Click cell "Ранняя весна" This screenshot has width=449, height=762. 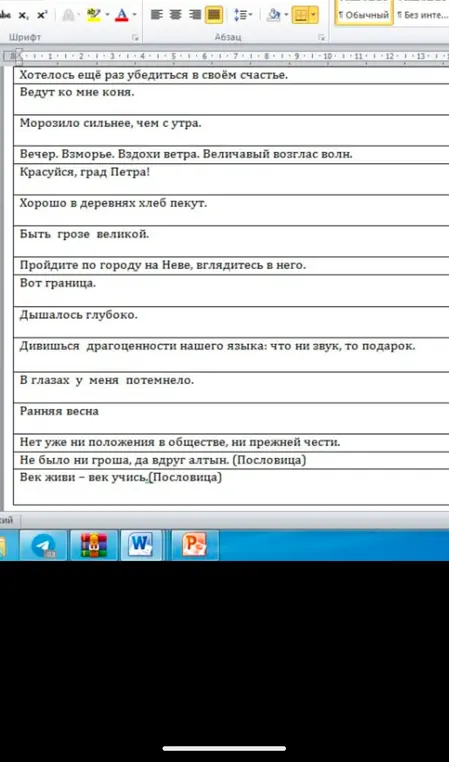click(x=231, y=418)
